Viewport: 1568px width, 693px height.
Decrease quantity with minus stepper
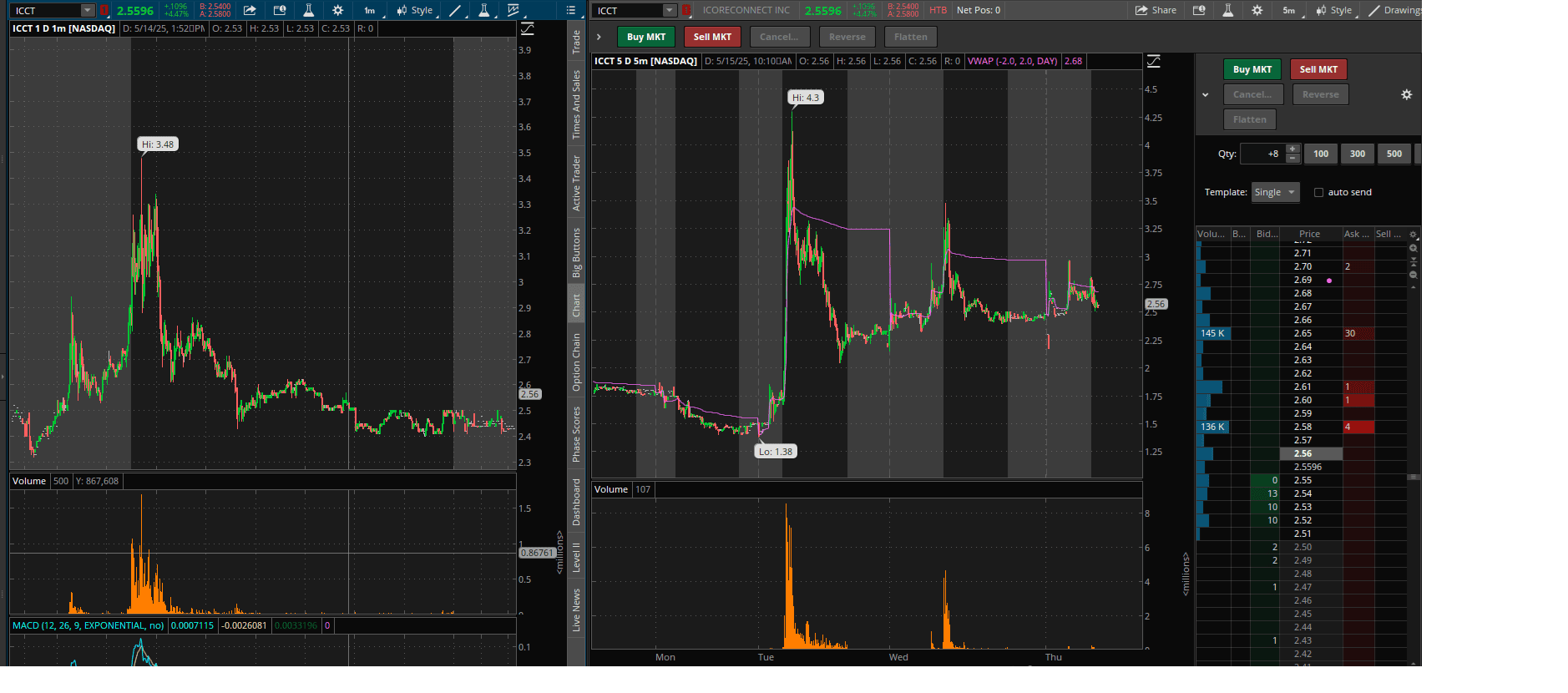click(1292, 159)
